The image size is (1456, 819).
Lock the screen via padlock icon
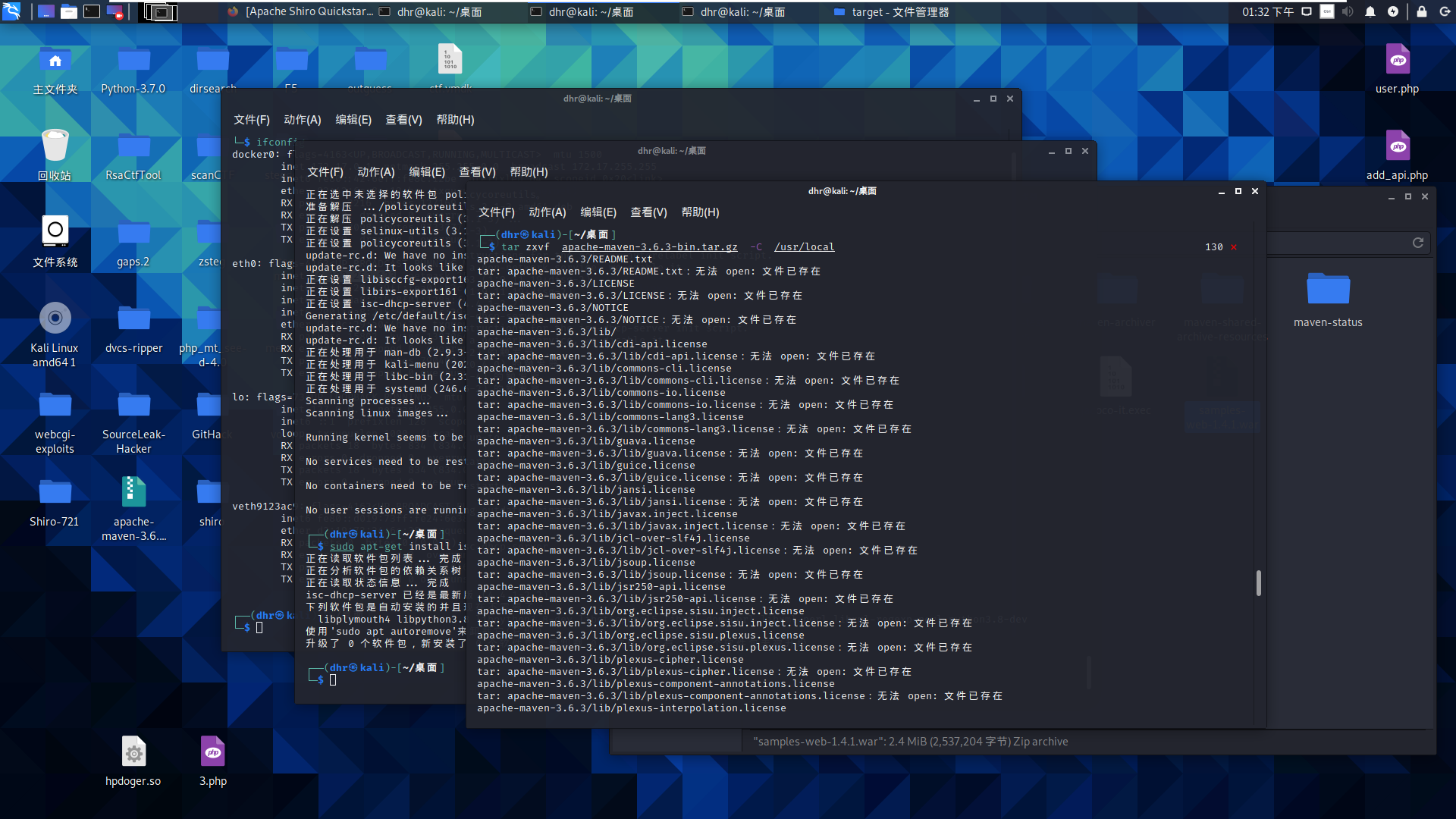[x=1422, y=11]
